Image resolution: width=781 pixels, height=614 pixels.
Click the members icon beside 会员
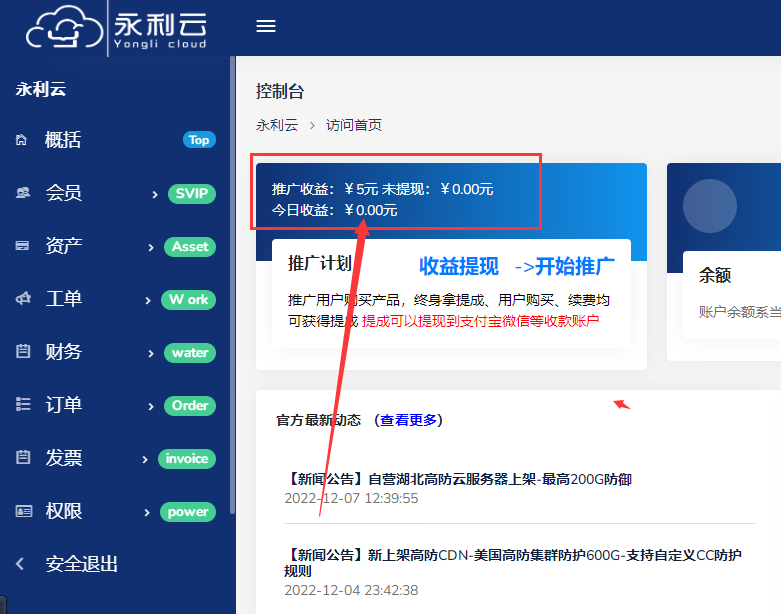click(x=23, y=193)
